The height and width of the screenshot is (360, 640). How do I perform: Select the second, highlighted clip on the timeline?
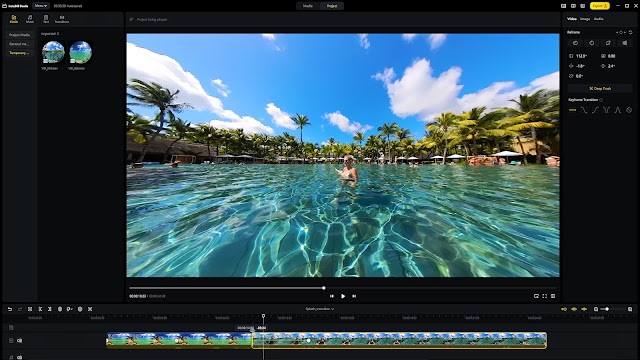coord(399,340)
